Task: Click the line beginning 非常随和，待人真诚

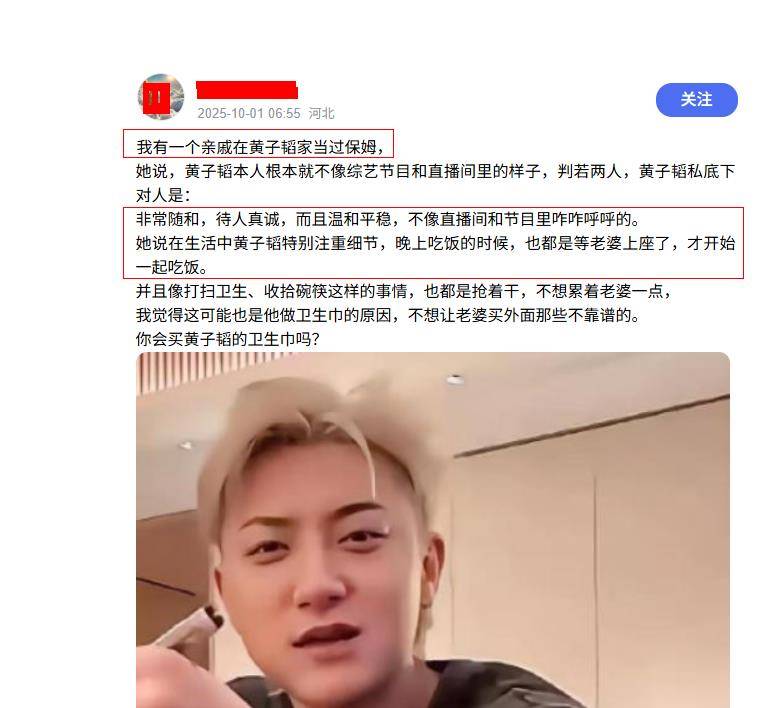Action: pyautogui.click(x=388, y=219)
